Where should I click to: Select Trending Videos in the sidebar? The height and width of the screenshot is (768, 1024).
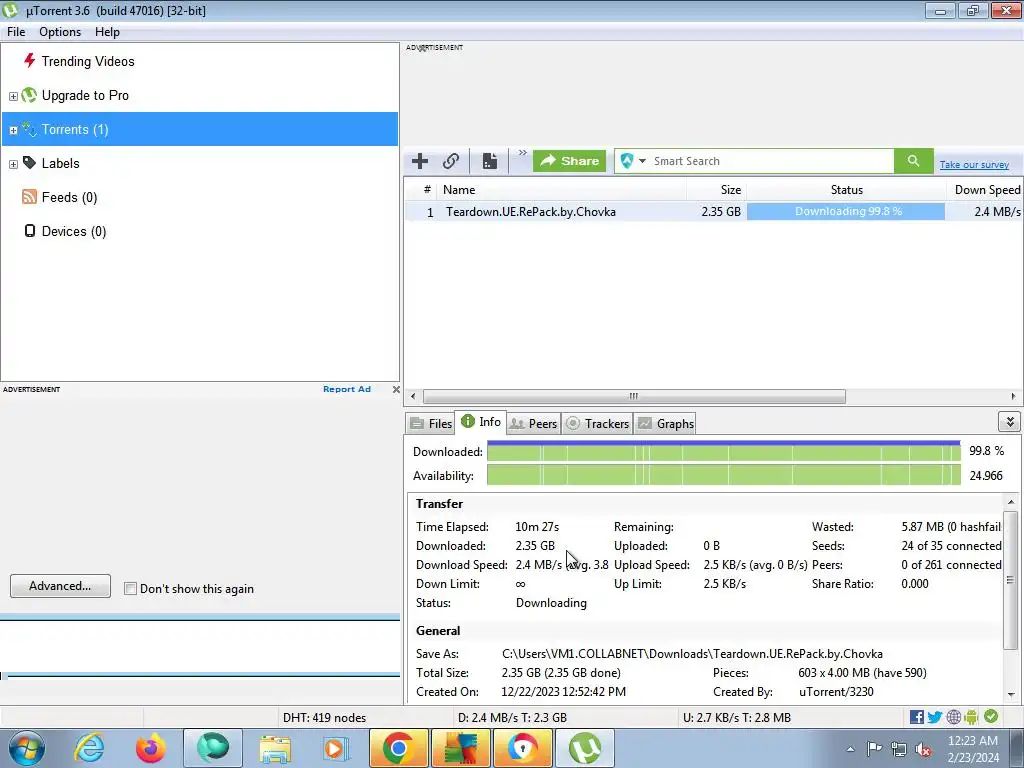pyautogui.click(x=88, y=61)
